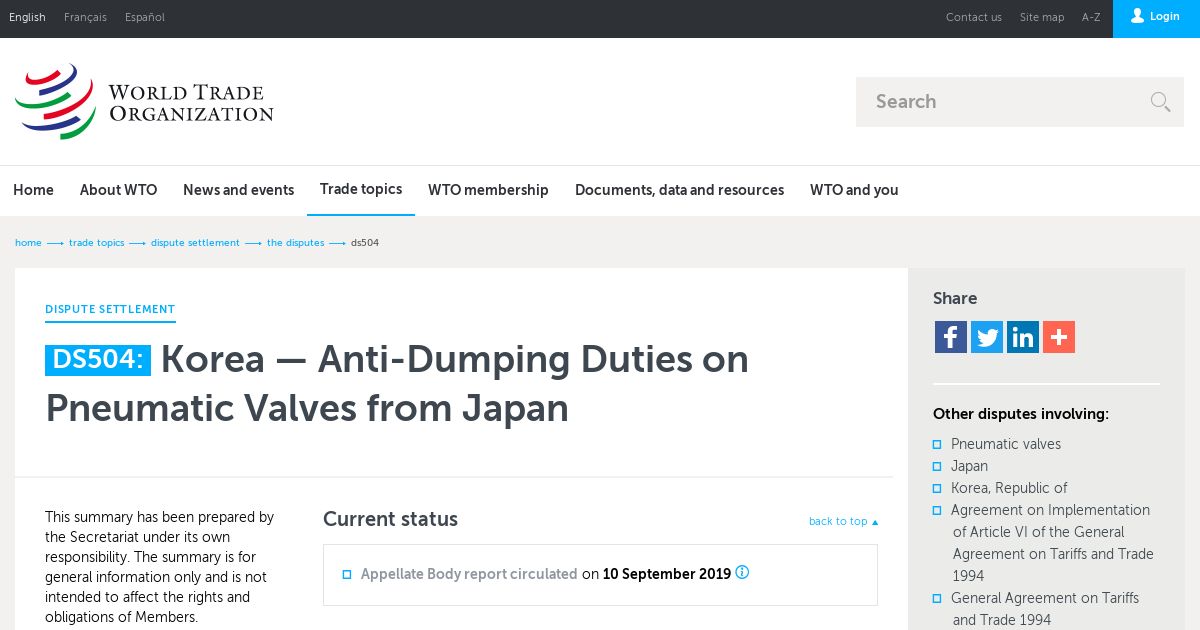Open the DISPUTE SETTLEMENT section label
Viewport: 1200px width, 630px height.
pyautogui.click(x=110, y=310)
